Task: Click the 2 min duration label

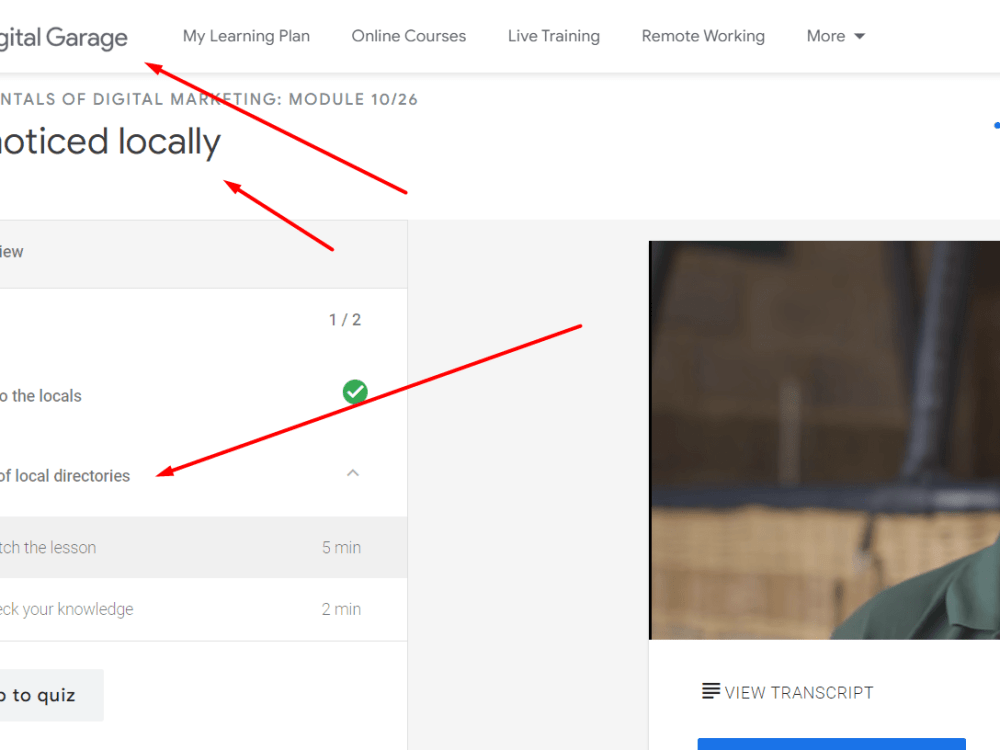Action: pos(341,609)
